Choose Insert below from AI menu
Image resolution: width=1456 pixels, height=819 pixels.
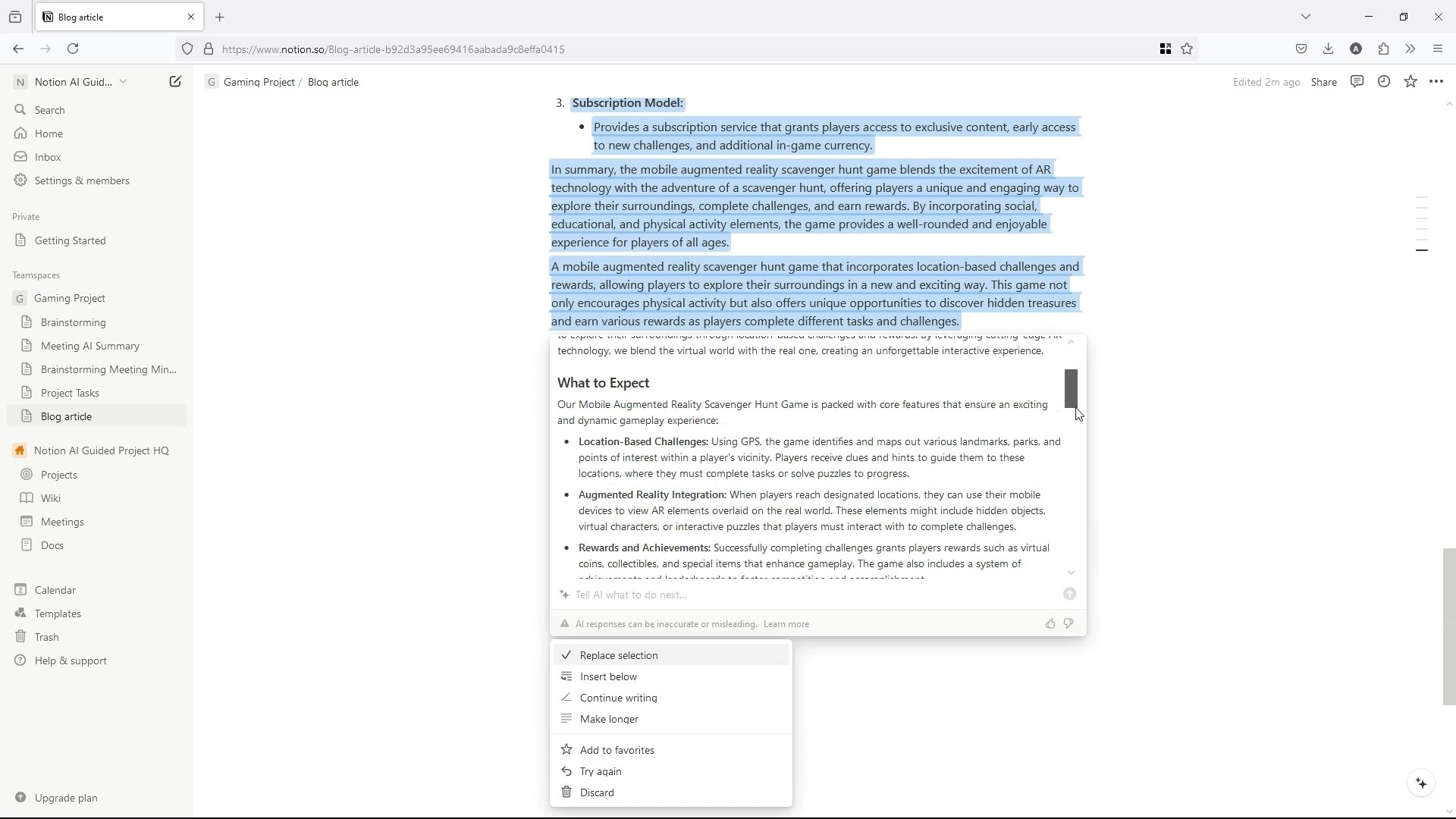tap(608, 676)
